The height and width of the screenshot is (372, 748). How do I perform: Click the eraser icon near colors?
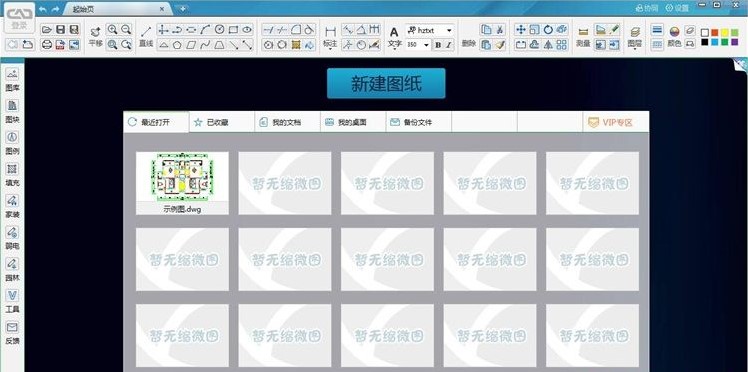[690, 30]
